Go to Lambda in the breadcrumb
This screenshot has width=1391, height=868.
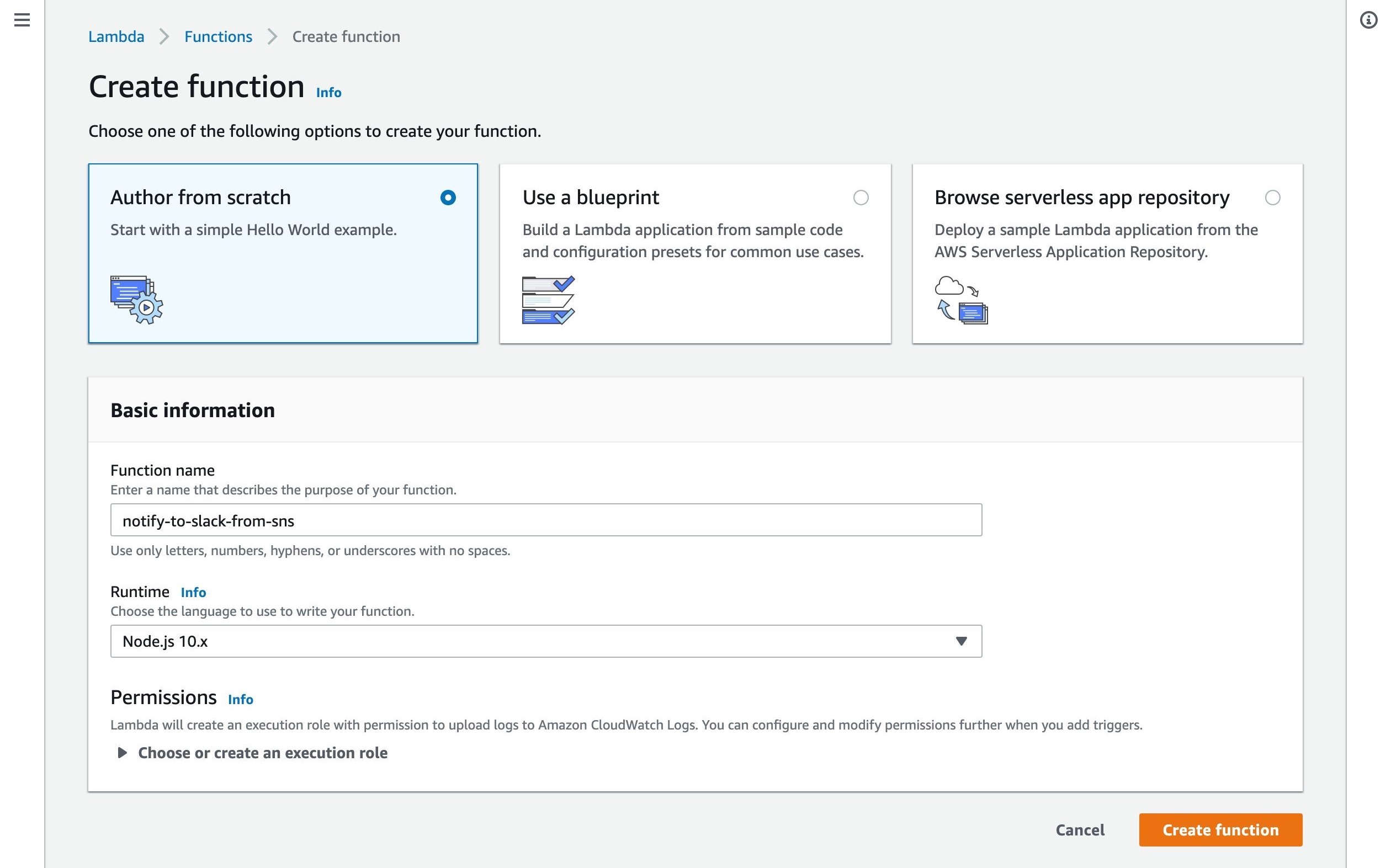pyautogui.click(x=116, y=37)
